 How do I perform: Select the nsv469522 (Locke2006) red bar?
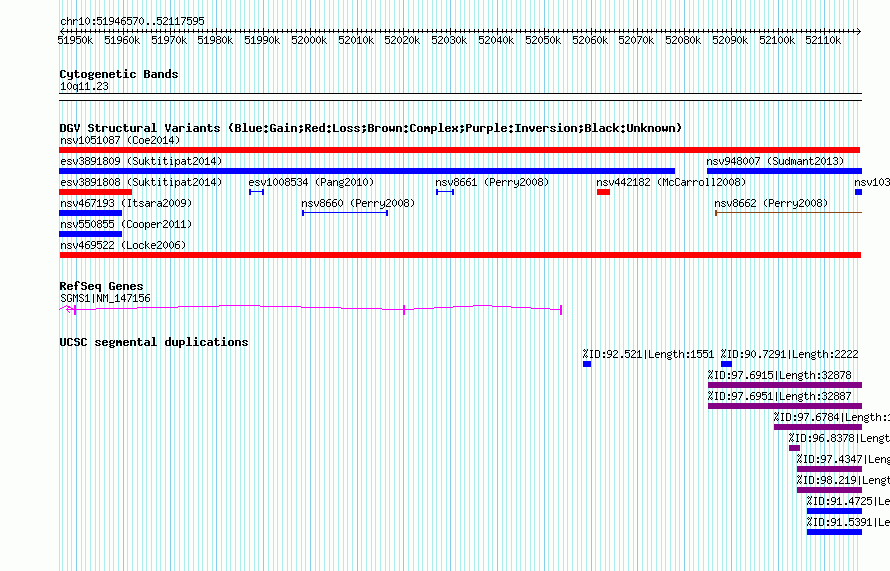[460, 255]
